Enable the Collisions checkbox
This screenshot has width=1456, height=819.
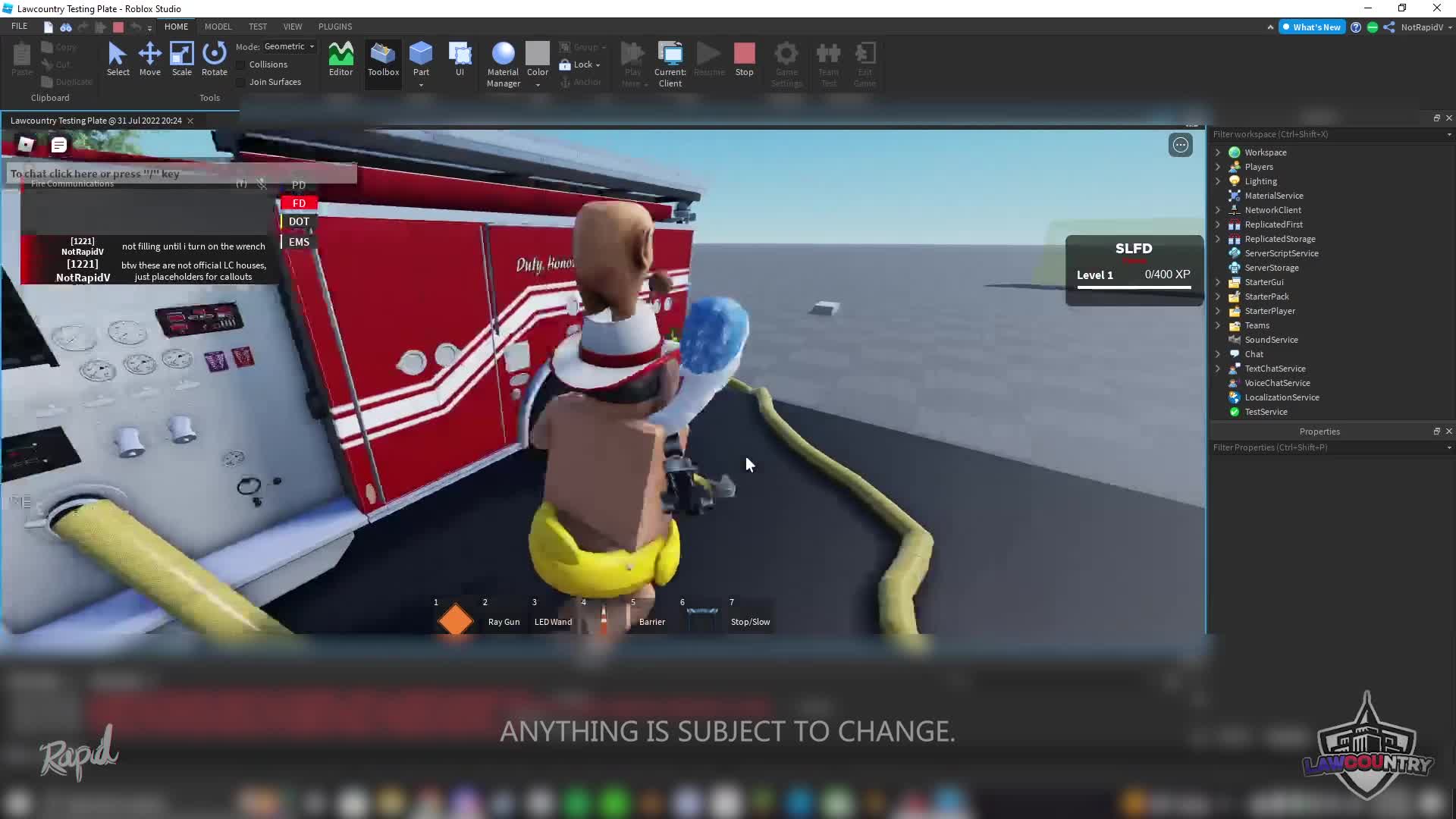pyautogui.click(x=240, y=64)
